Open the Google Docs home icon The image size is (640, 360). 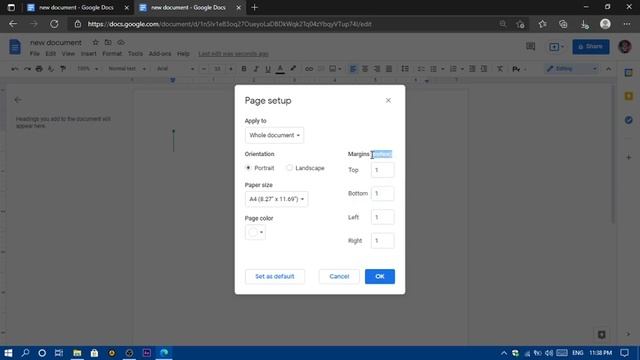click(x=15, y=47)
